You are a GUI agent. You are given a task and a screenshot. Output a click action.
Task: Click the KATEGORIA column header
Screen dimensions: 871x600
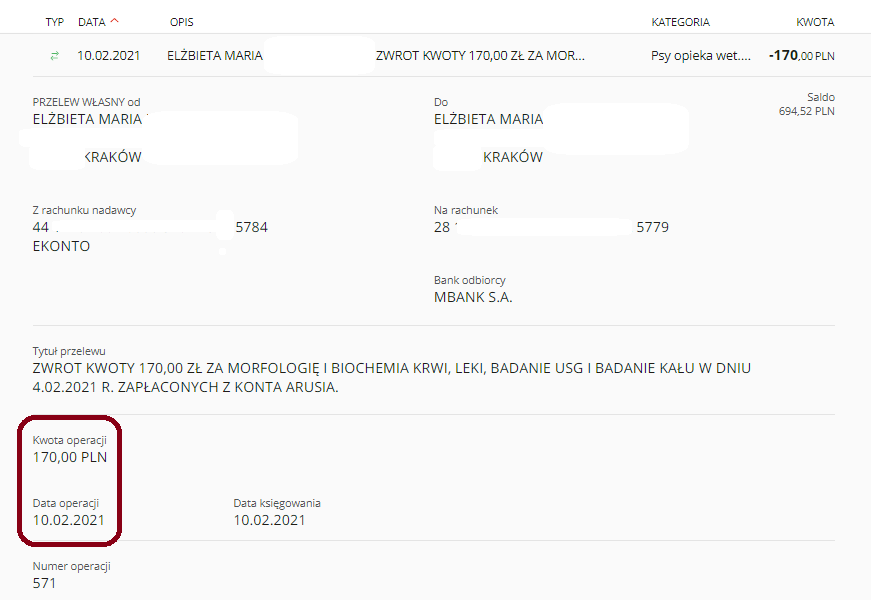coord(680,22)
